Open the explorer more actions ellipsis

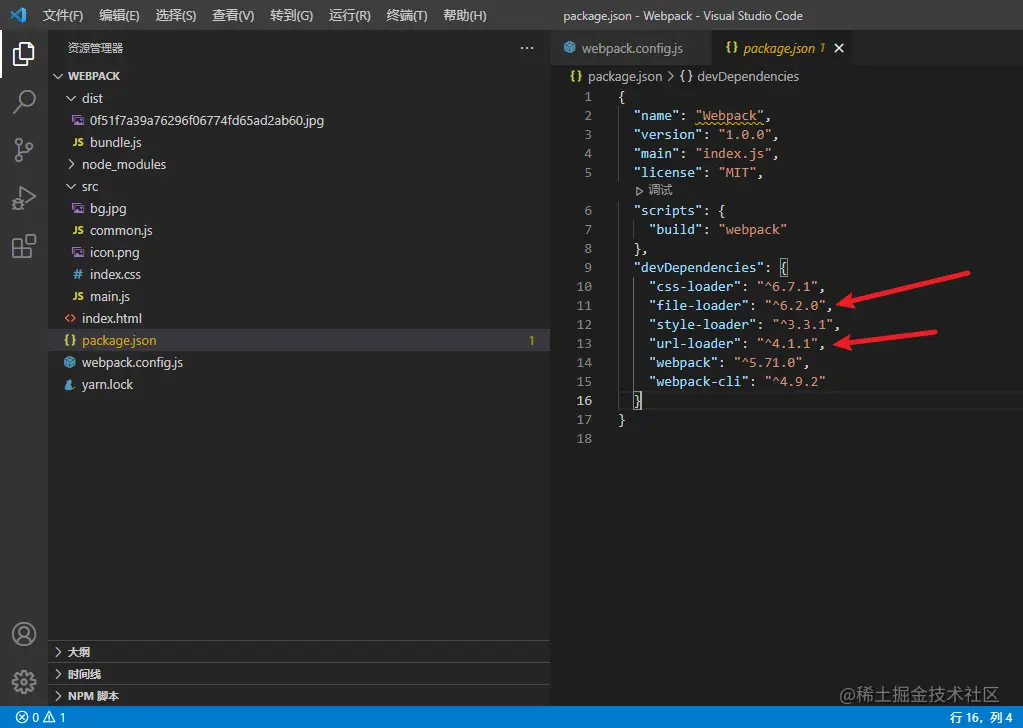click(x=527, y=48)
